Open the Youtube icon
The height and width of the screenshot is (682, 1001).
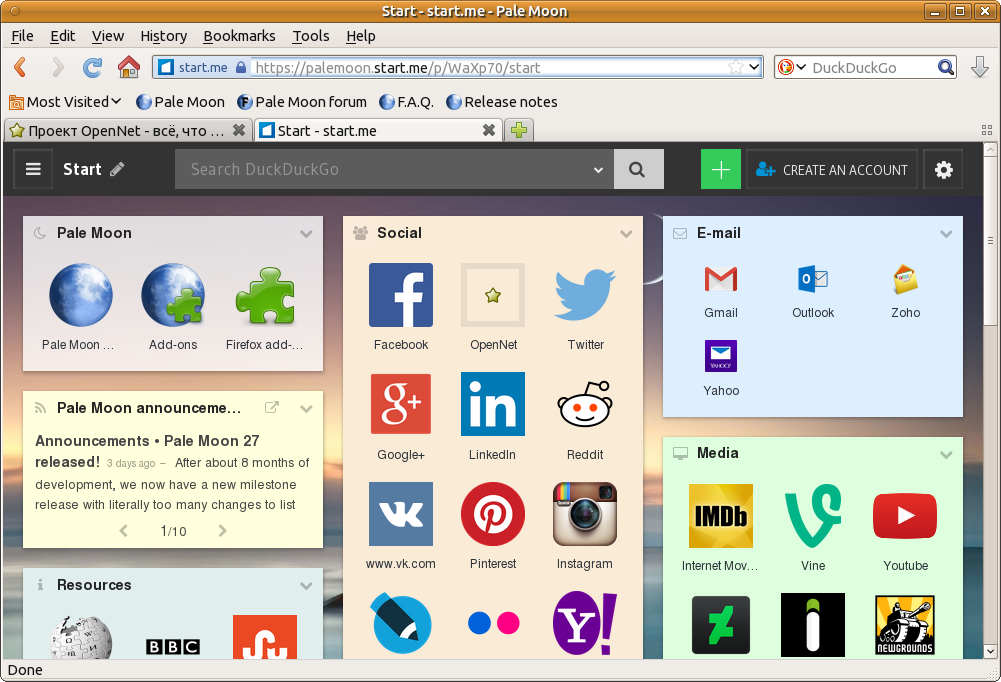905,516
